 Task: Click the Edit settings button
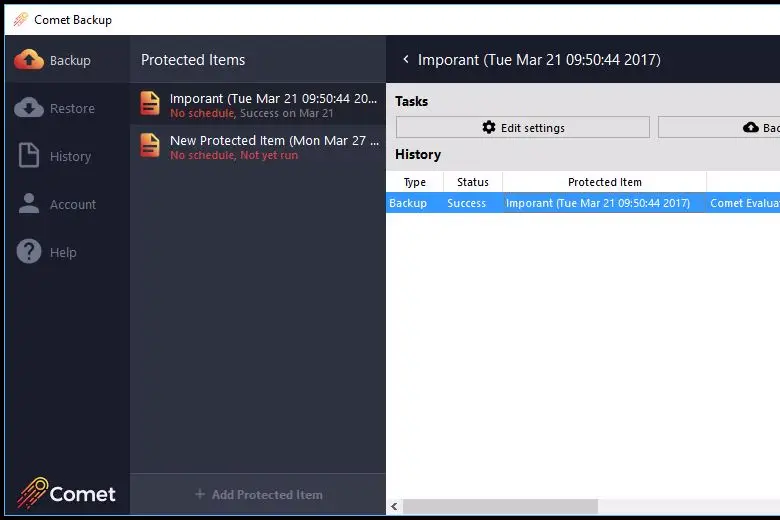point(523,127)
